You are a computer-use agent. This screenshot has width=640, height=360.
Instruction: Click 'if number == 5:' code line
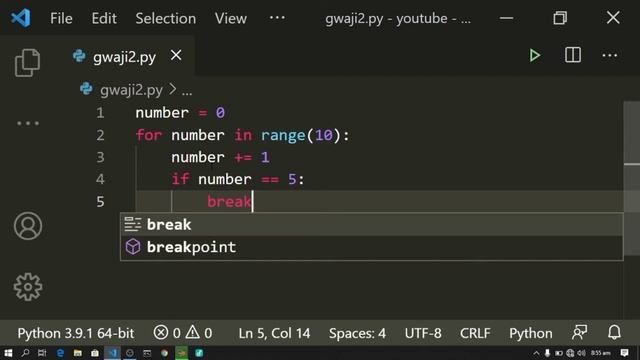[238, 179]
